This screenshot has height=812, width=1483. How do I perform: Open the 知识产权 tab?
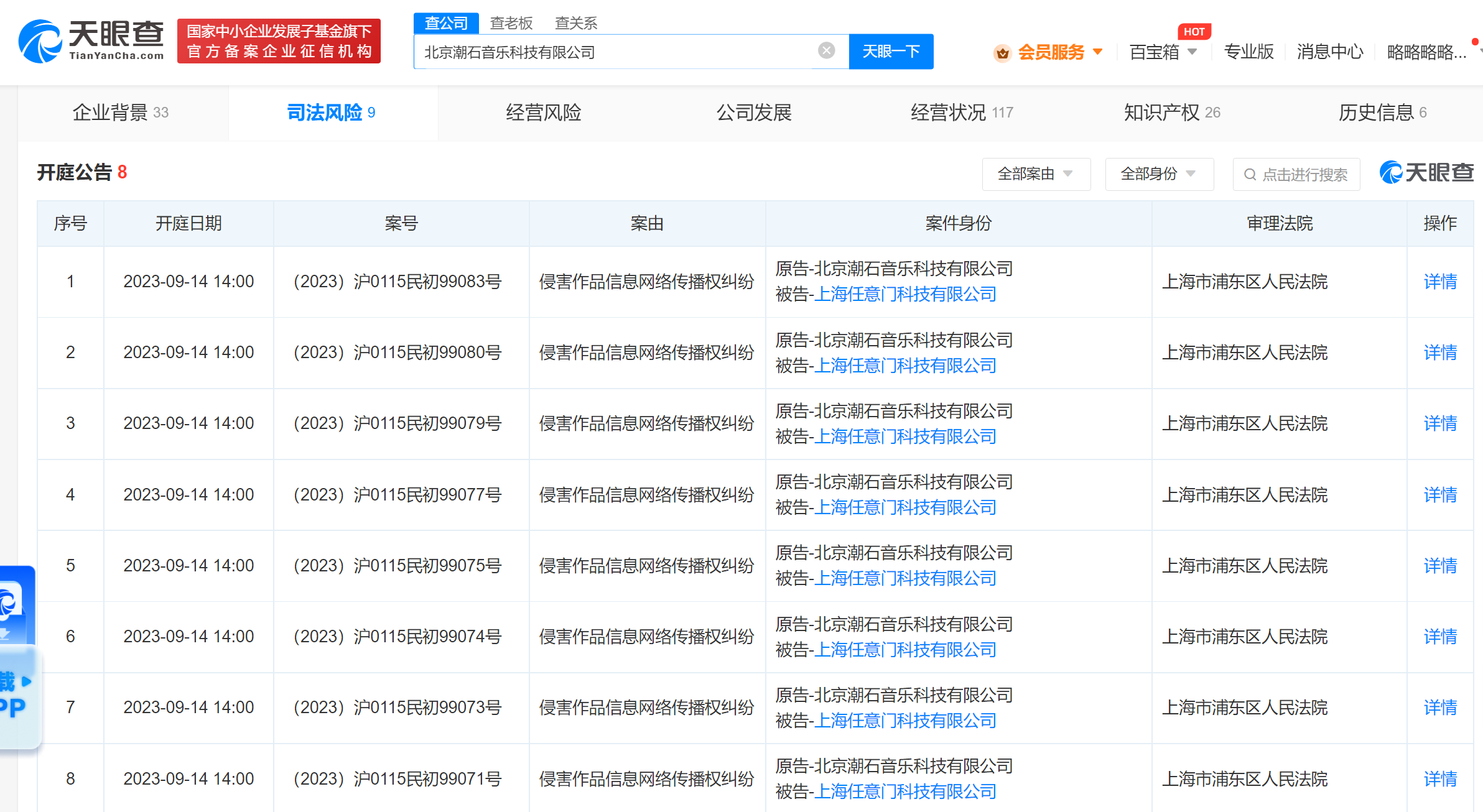[x=1172, y=113]
